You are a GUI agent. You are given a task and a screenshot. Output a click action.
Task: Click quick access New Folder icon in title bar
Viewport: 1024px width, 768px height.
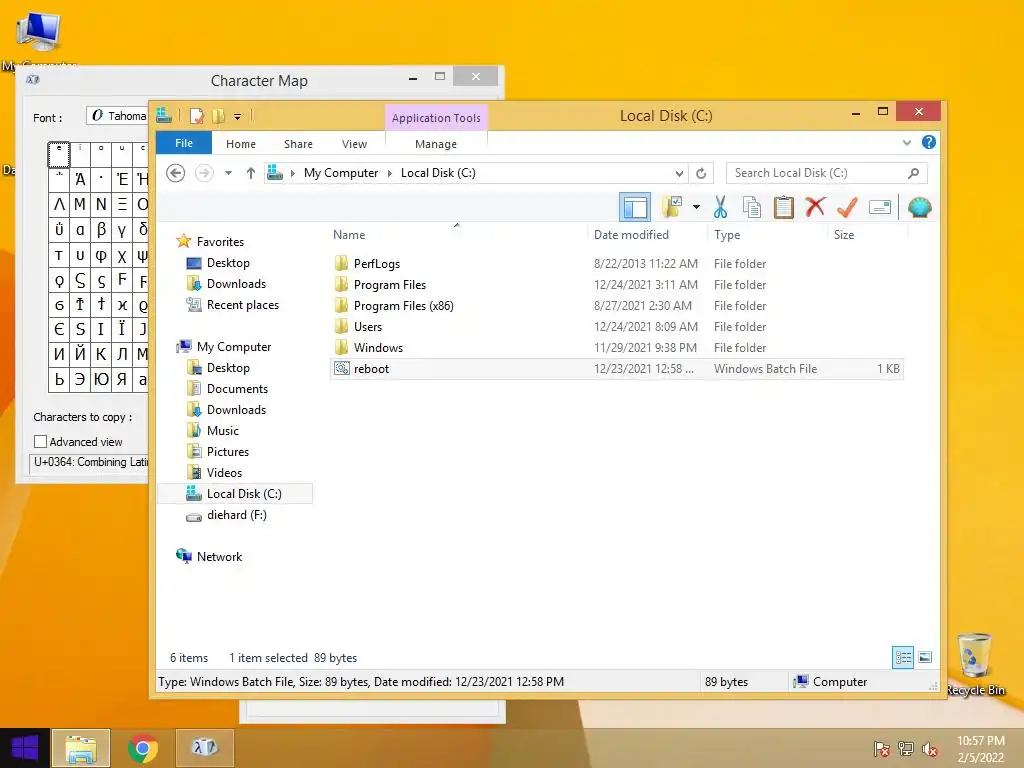[219, 116]
